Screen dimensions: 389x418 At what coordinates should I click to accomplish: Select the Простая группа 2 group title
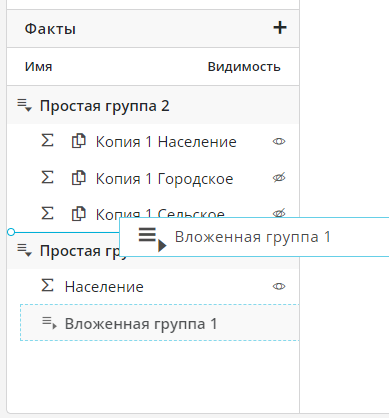105,106
